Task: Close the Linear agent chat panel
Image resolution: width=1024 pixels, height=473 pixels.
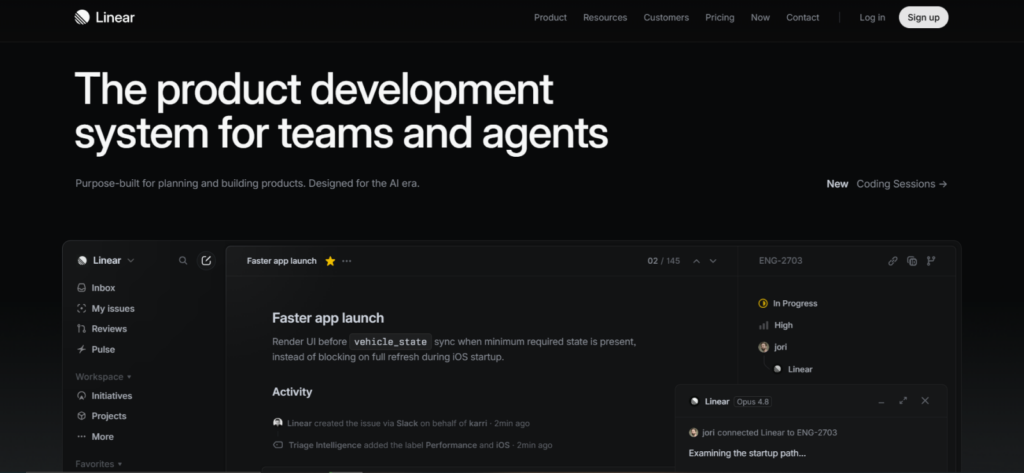Action: 925,400
